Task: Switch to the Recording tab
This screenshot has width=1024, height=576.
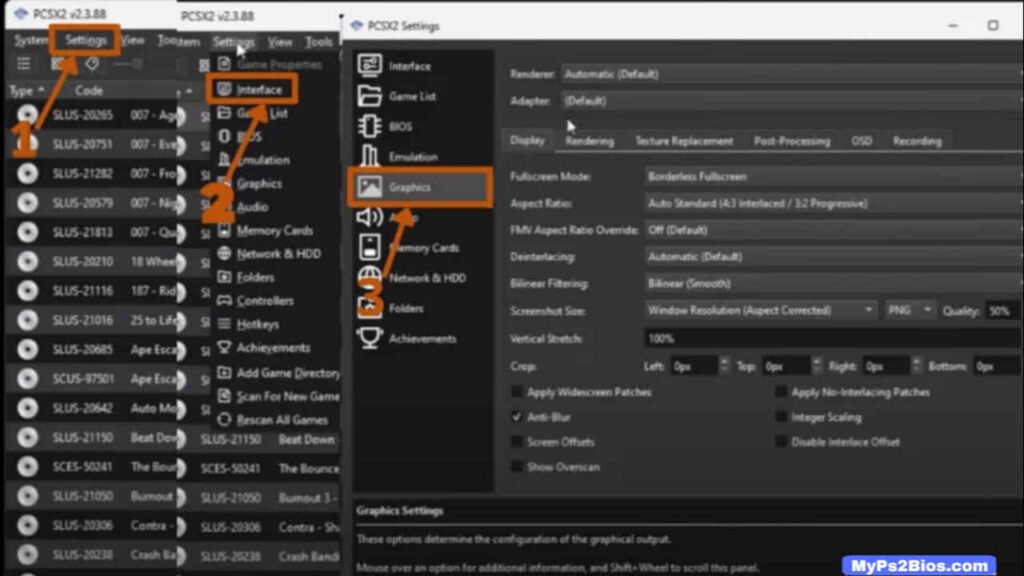Action: [x=917, y=141]
